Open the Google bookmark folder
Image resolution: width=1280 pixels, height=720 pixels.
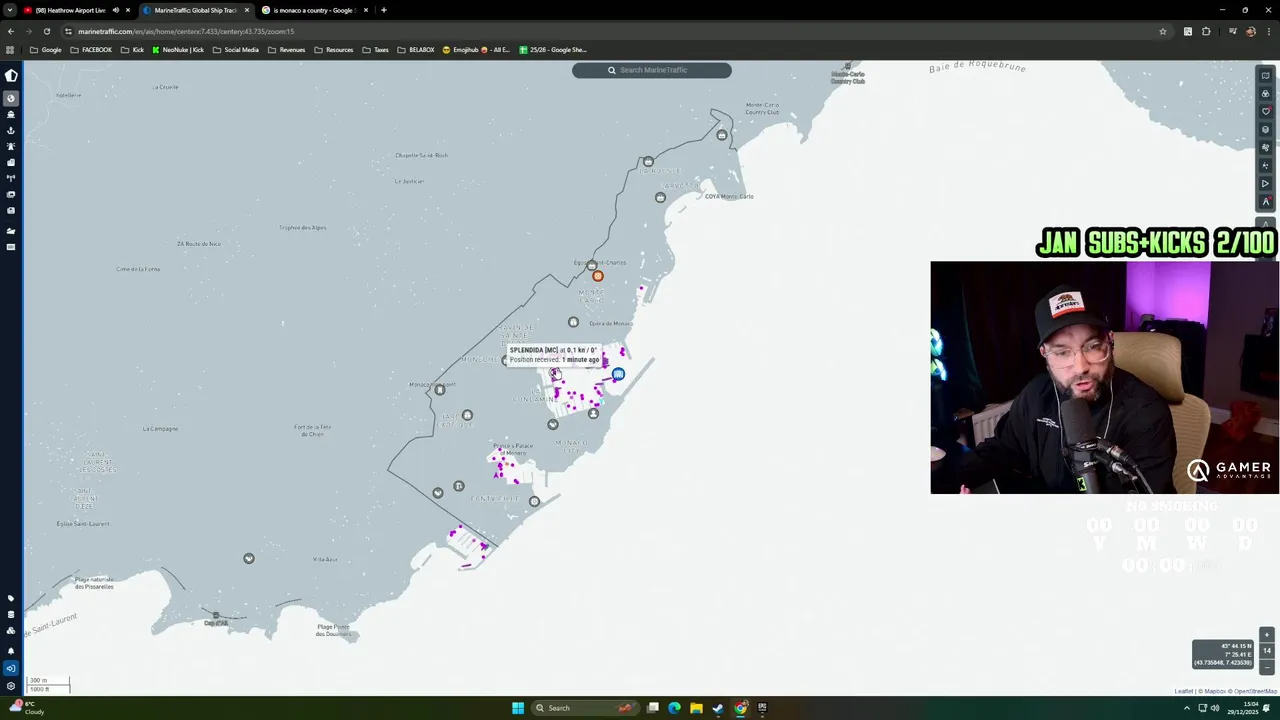pos(46,49)
